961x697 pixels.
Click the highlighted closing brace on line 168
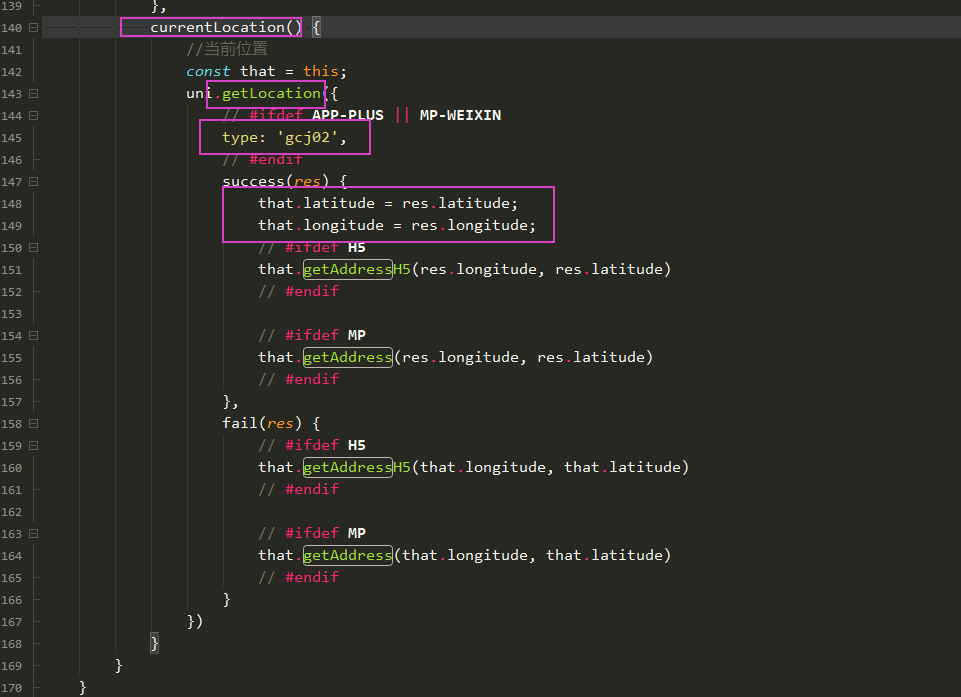[154, 643]
